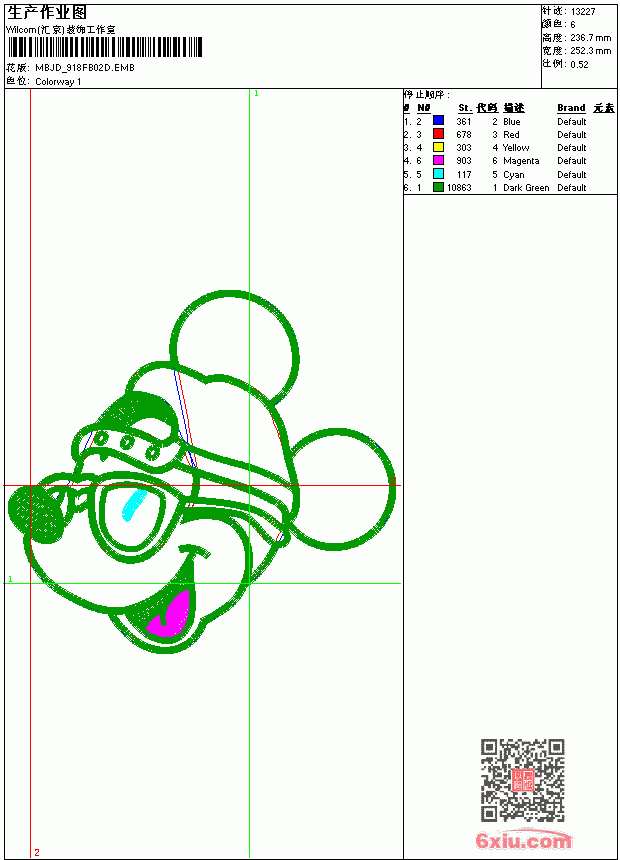The width and height of the screenshot is (620, 860).
Task: Click Default brand in the Magenta row
Action: (x=572, y=161)
